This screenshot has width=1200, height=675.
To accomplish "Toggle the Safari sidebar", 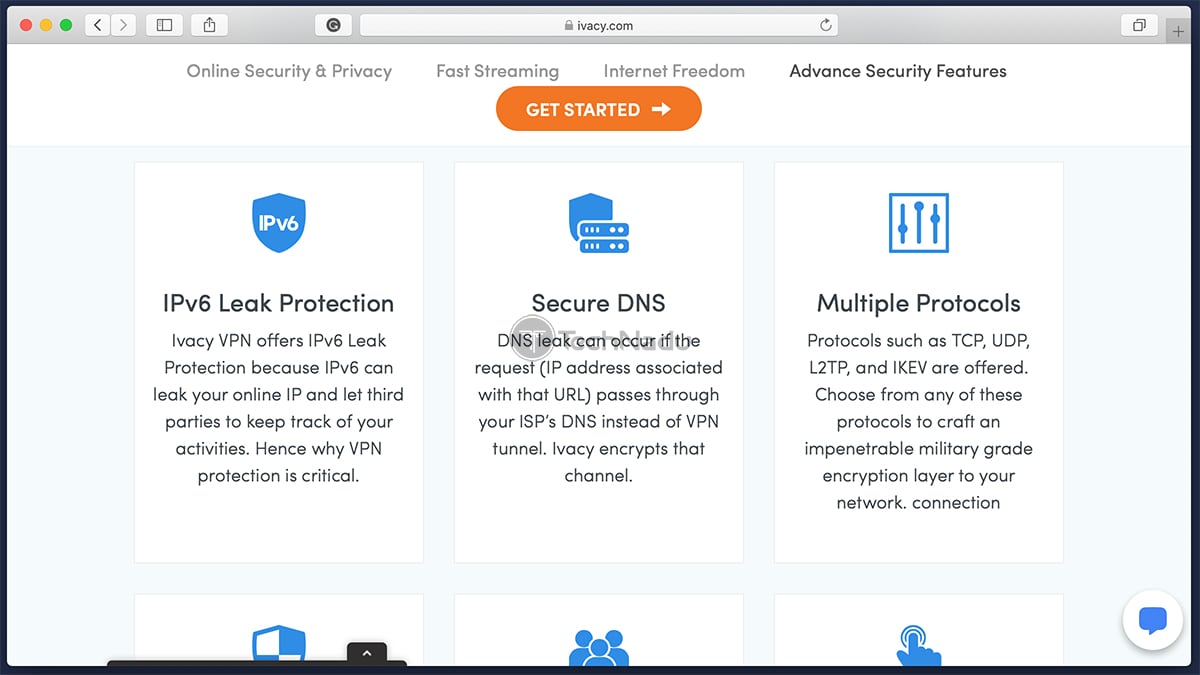I will (165, 25).
